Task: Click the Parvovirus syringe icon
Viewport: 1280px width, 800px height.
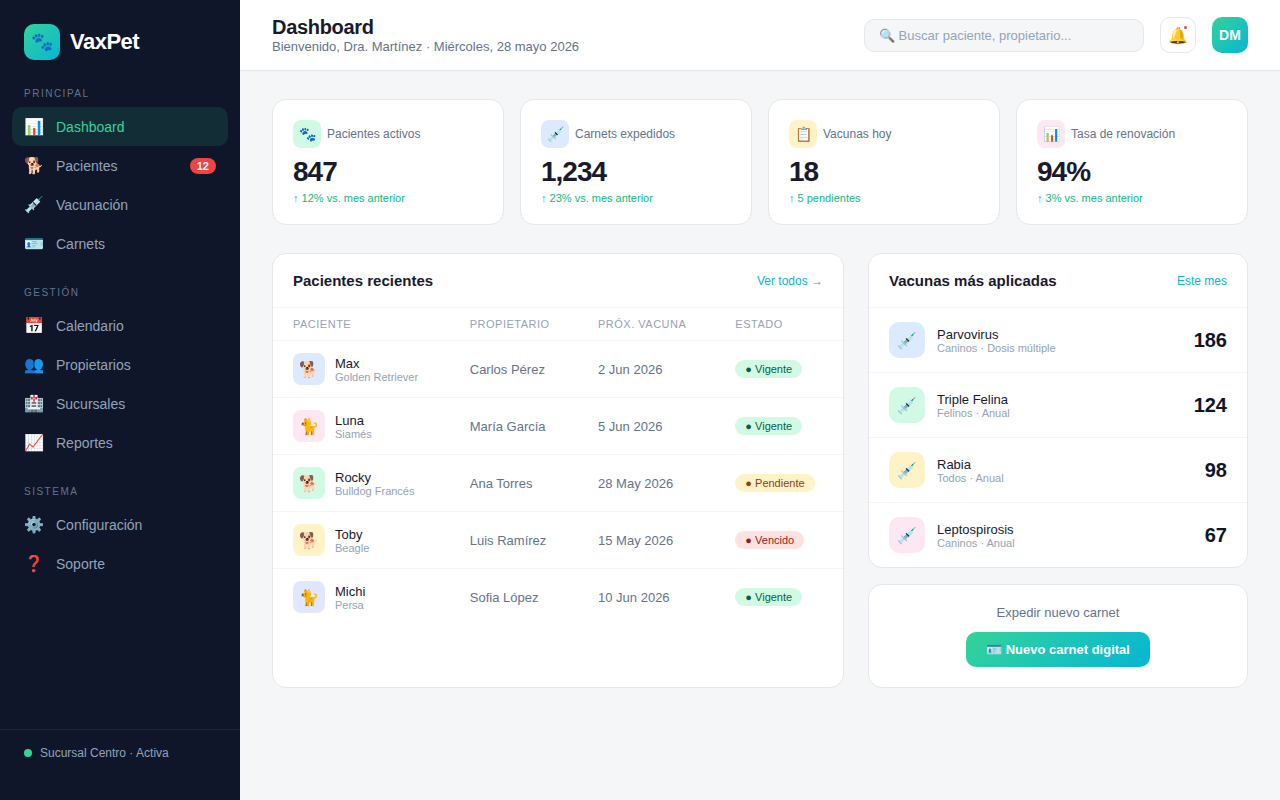Action: 907,340
